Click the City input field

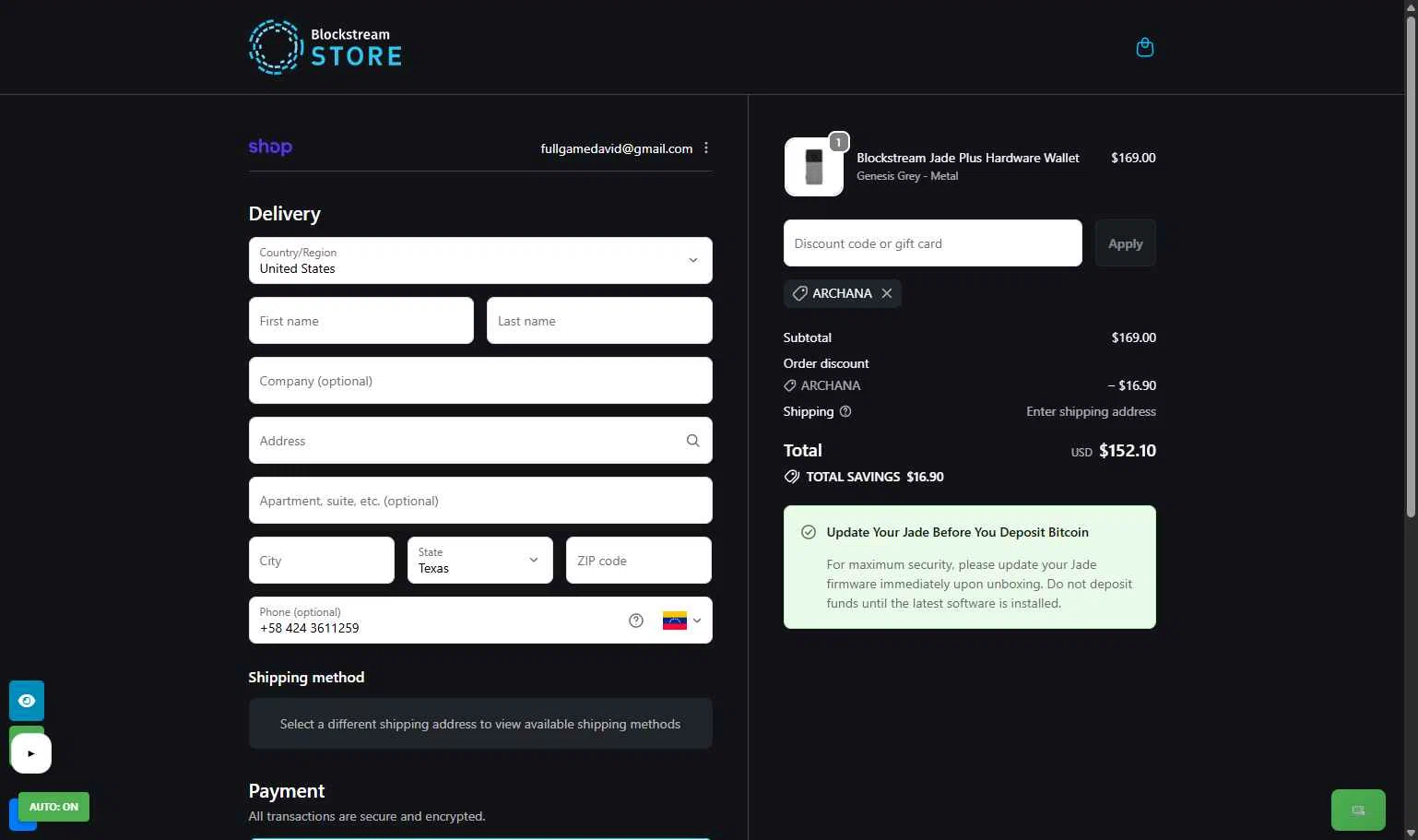[322, 561]
